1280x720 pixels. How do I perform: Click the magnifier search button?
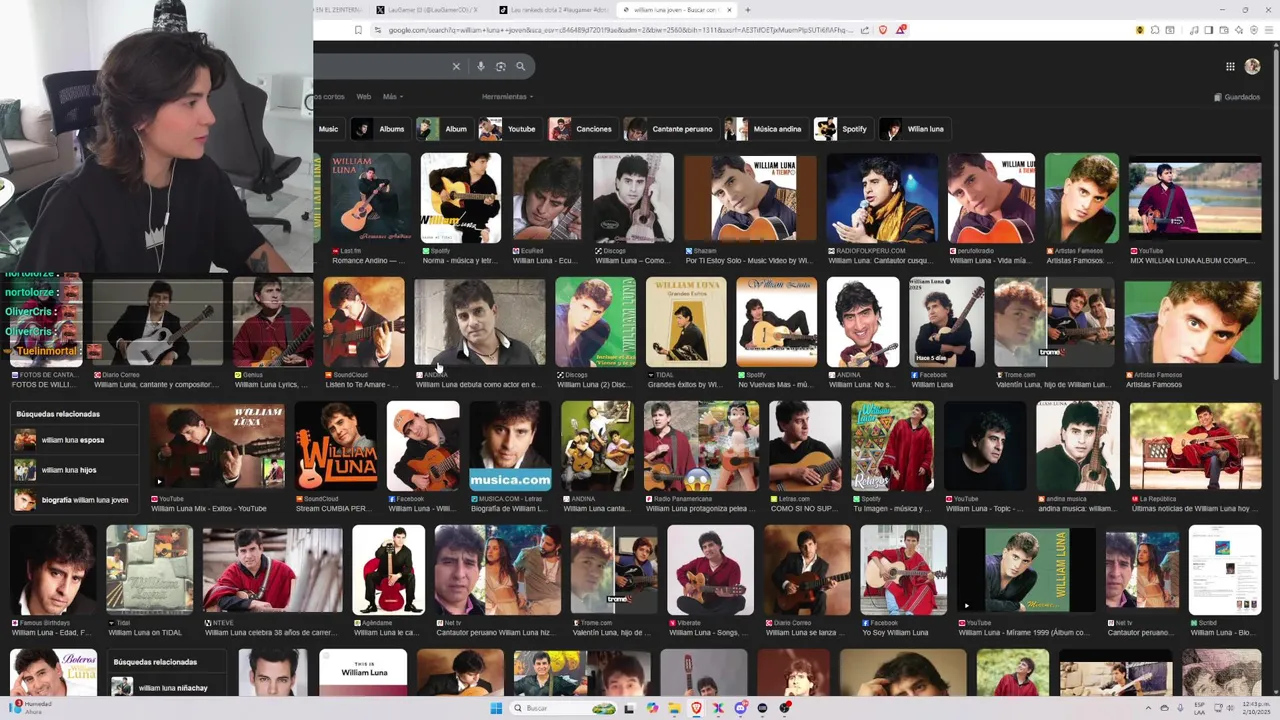tap(521, 66)
